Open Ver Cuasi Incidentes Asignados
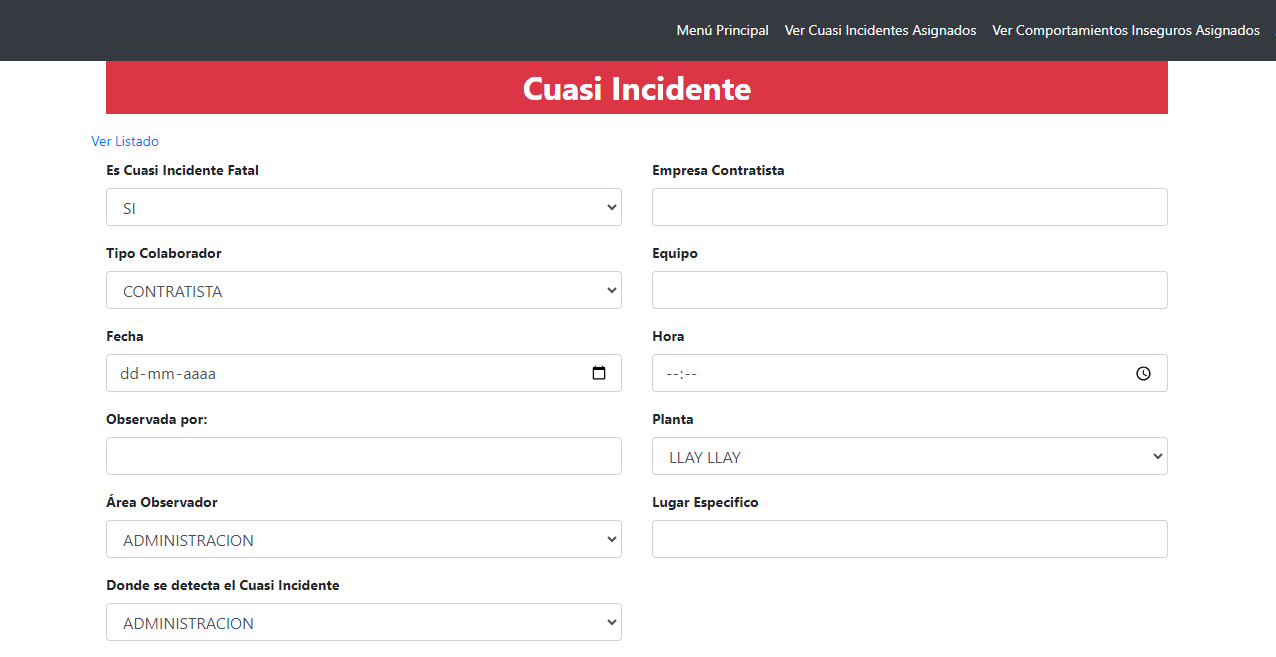The width and height of the screenshot is (1276, 657). click(880, 30)
